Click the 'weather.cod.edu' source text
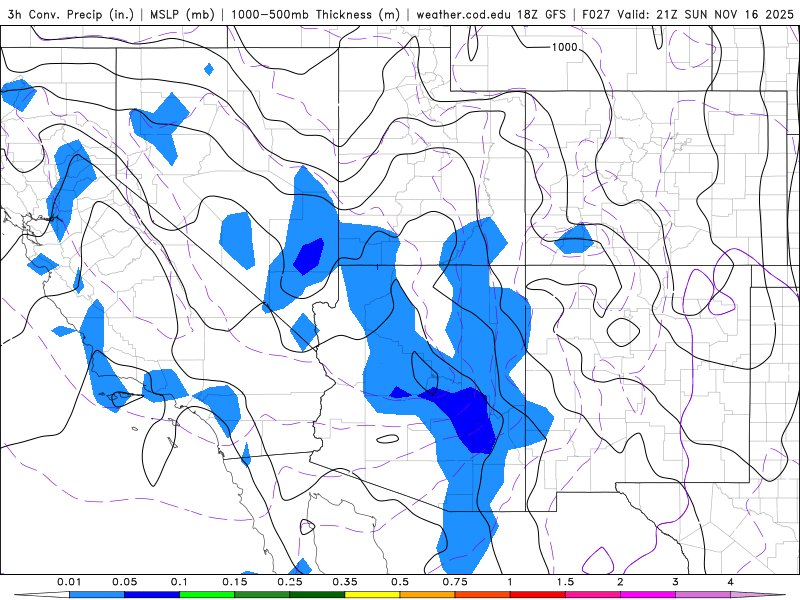 (464, 14)
